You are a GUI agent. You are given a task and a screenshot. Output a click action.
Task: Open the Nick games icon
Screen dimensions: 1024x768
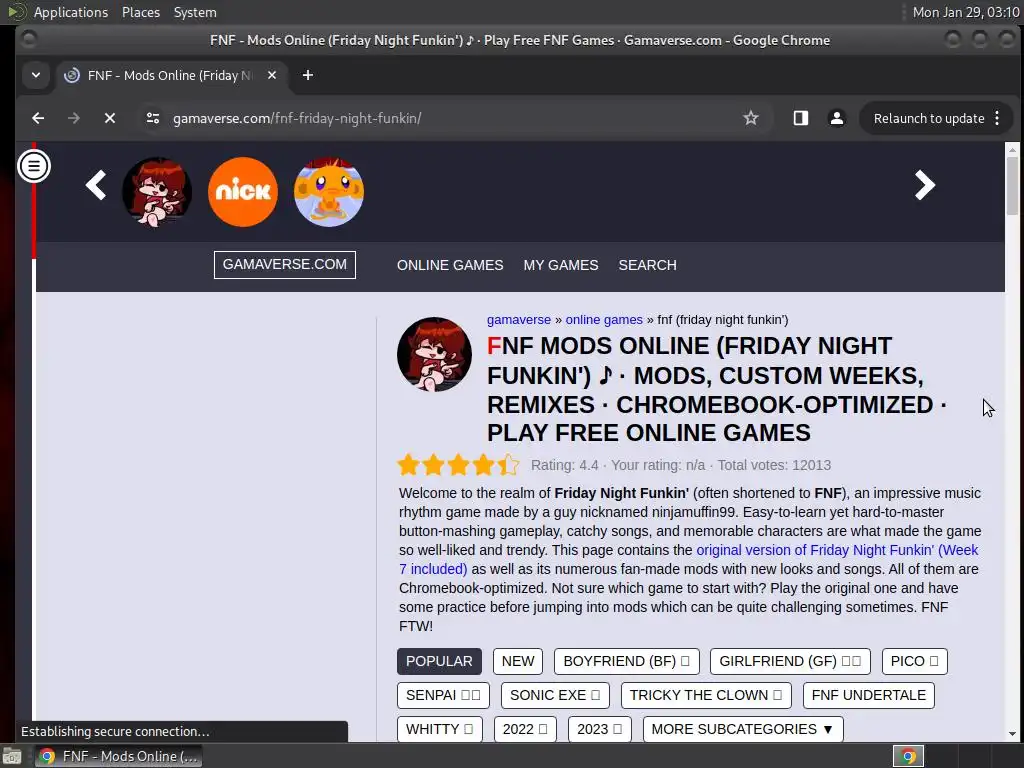243,192
